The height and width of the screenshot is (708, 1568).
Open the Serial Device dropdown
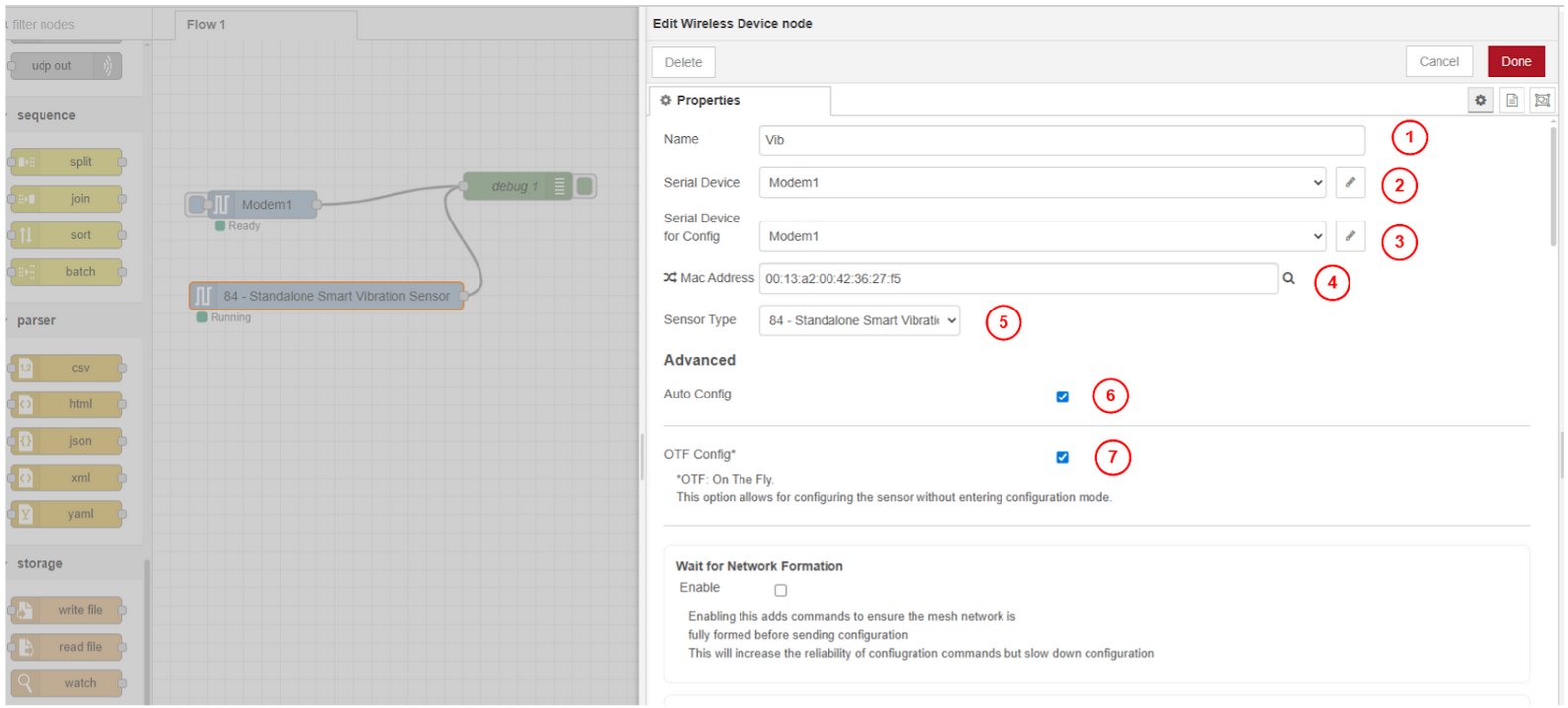(x=1042, y=183)
